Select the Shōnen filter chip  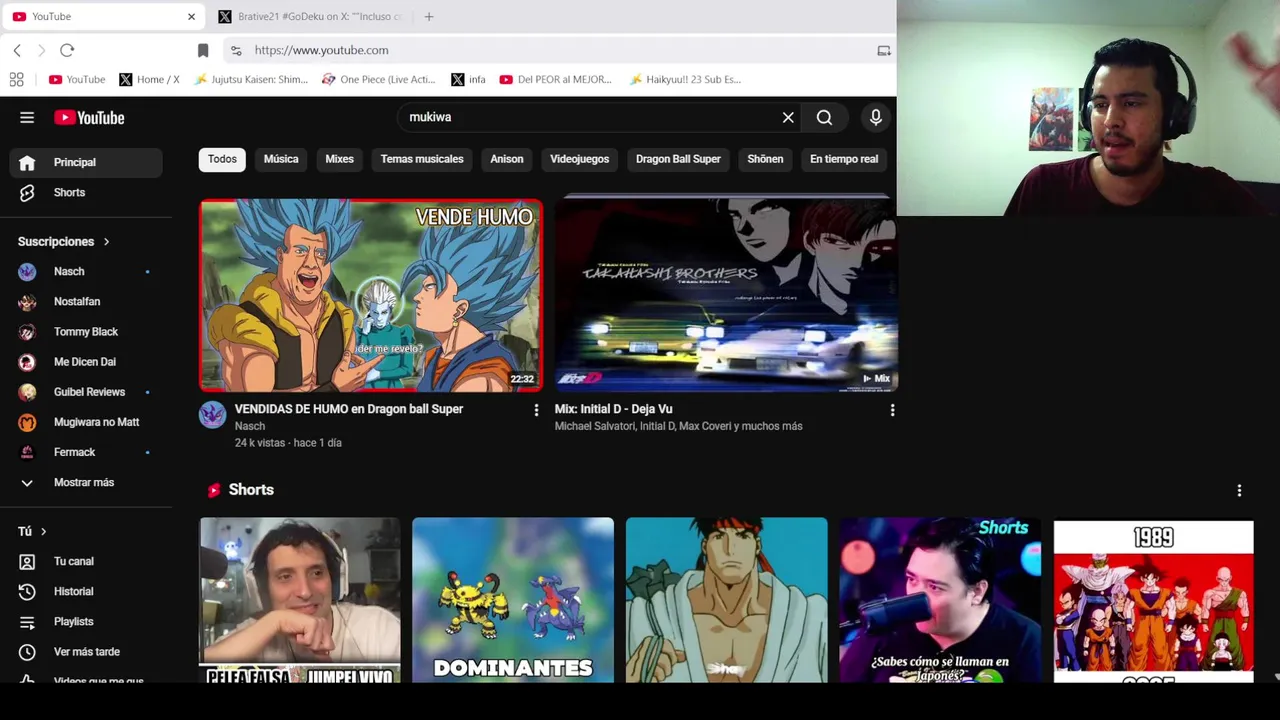coord(765,159)
